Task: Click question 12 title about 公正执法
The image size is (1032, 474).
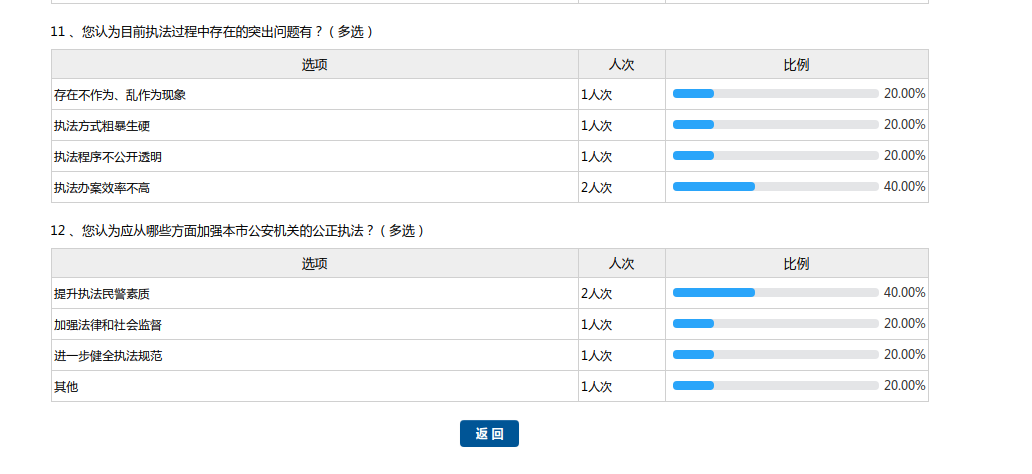Action: pyautogui.click(x=239, y=231)
